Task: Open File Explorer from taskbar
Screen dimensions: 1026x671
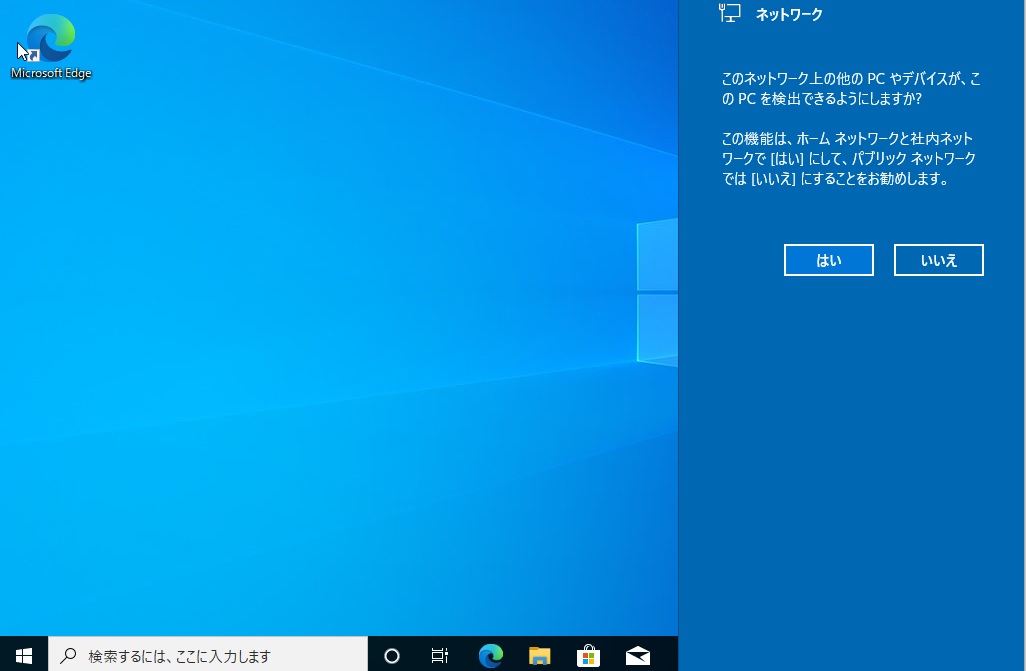Action: [x=540, y=655]
